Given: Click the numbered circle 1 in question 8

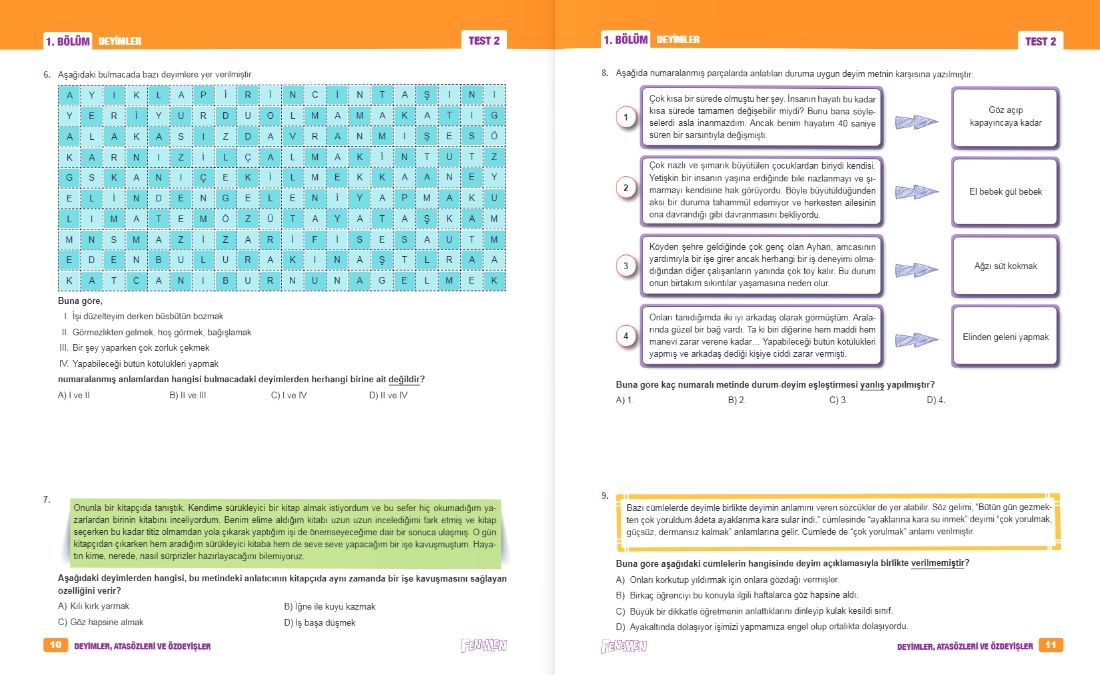Looking at the screenshot, I should point(626,117).
